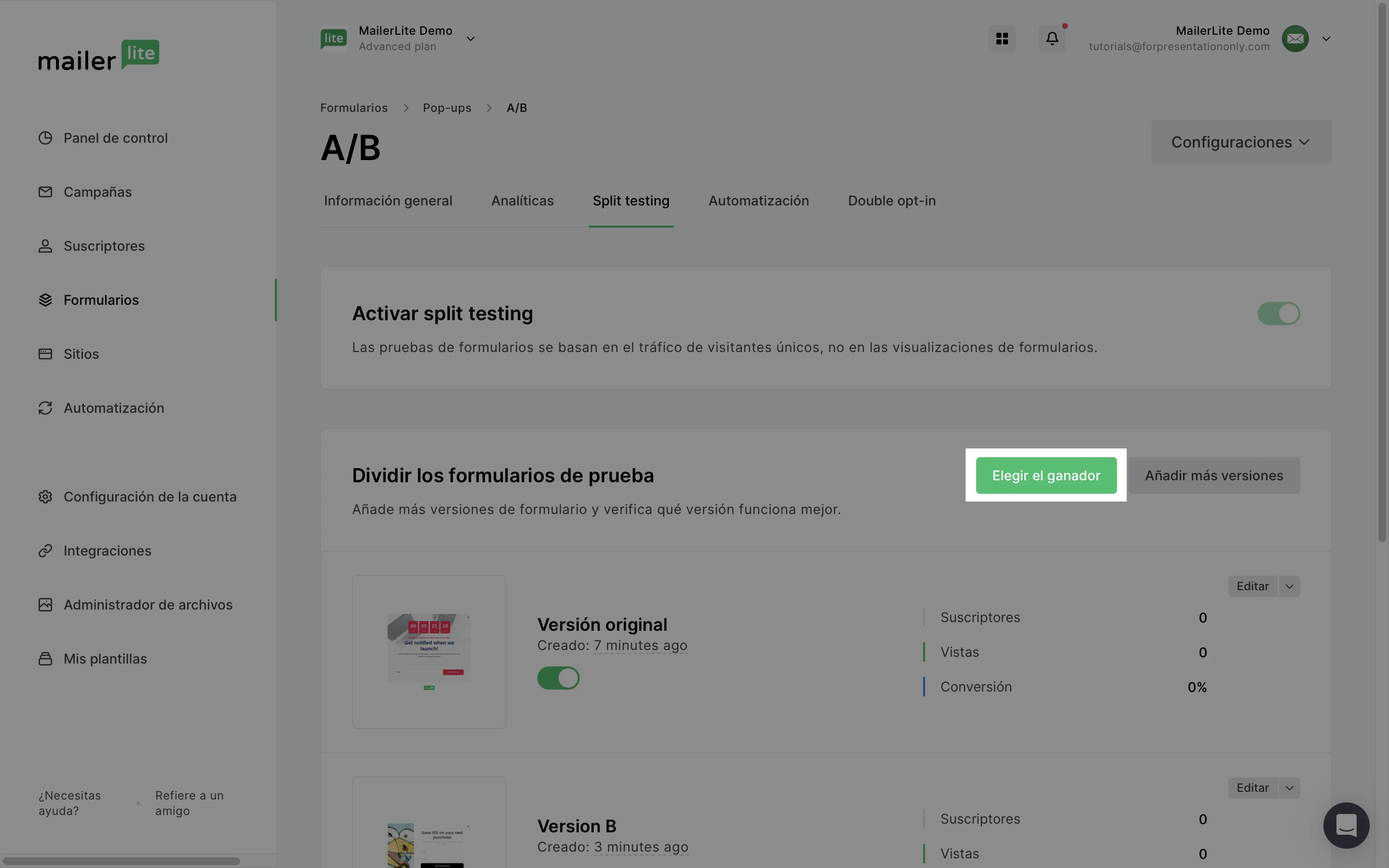Go to the Double opt-in tab
Image resolution: width=1389 pixels, height=868 pixels.
(x=891, y=201)
